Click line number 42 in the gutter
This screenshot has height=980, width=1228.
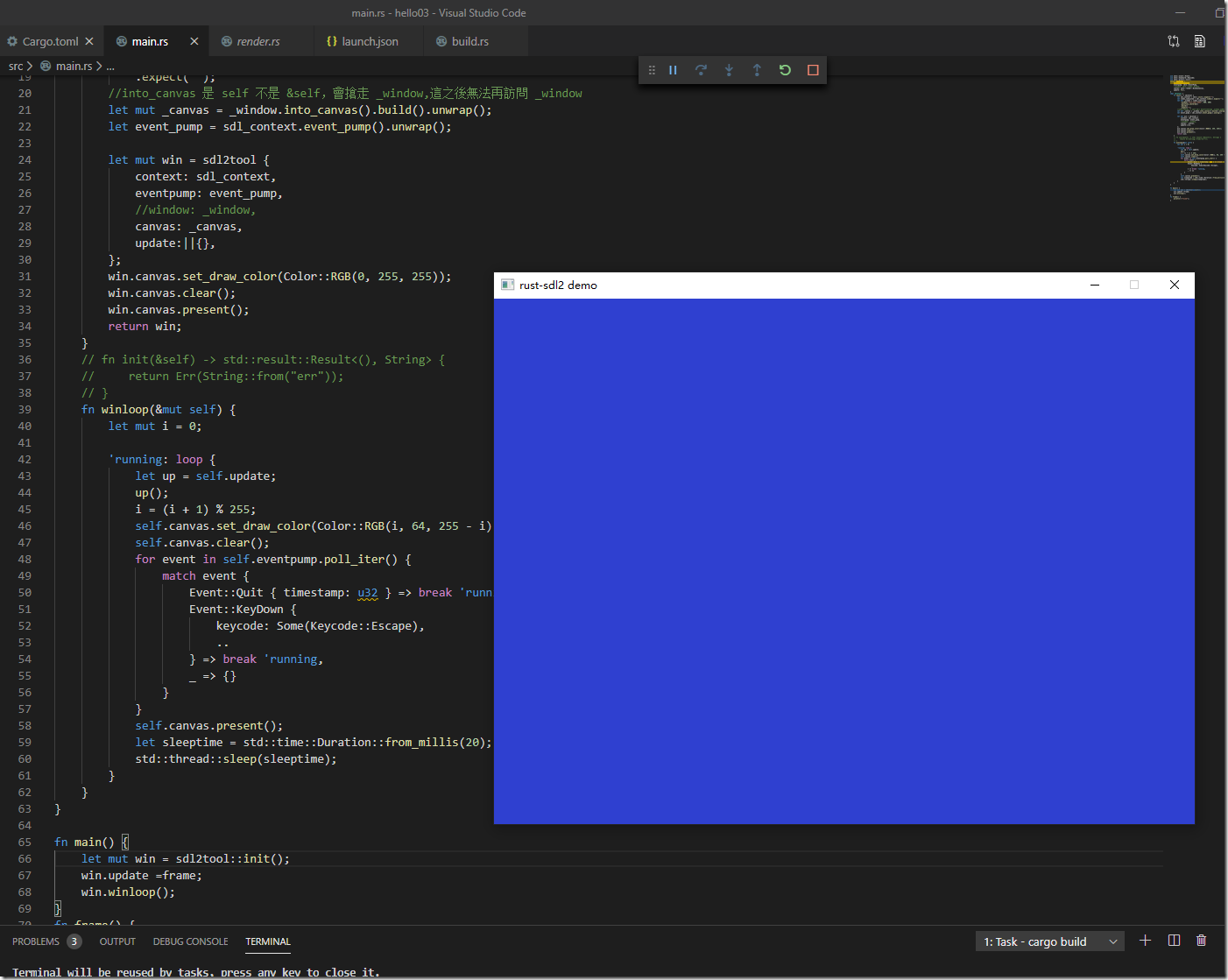click(x=25, y=460)
